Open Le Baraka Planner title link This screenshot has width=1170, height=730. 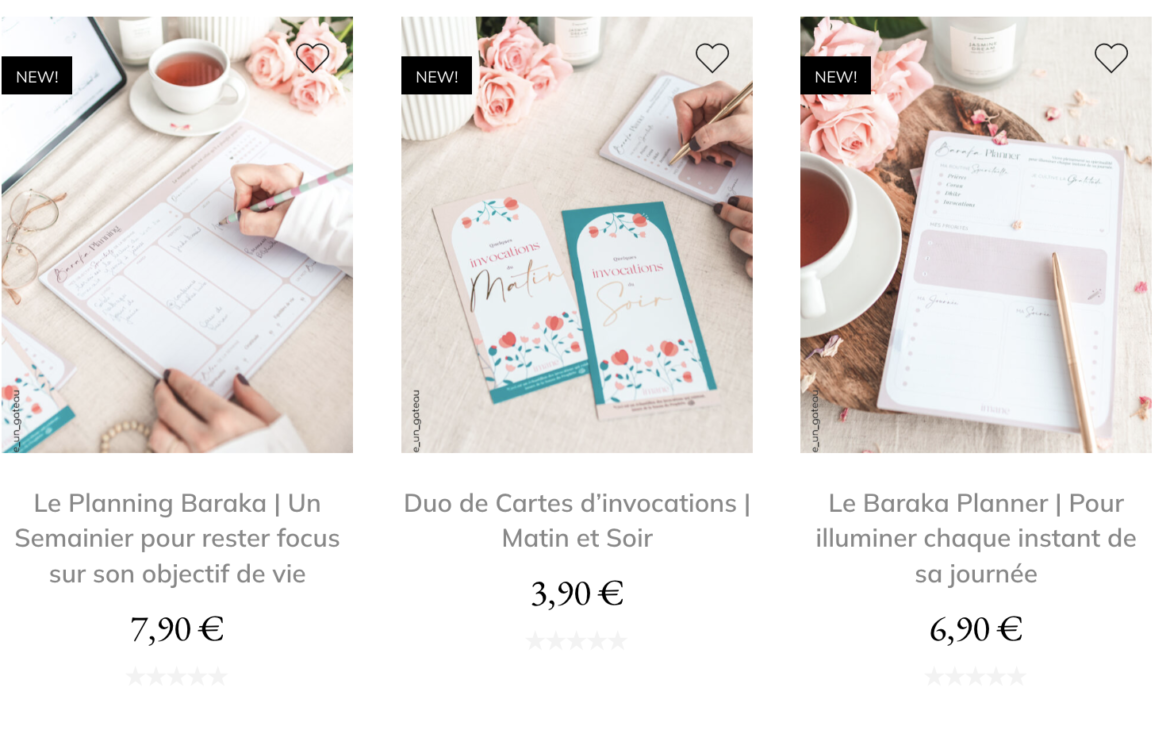(976, 538)
